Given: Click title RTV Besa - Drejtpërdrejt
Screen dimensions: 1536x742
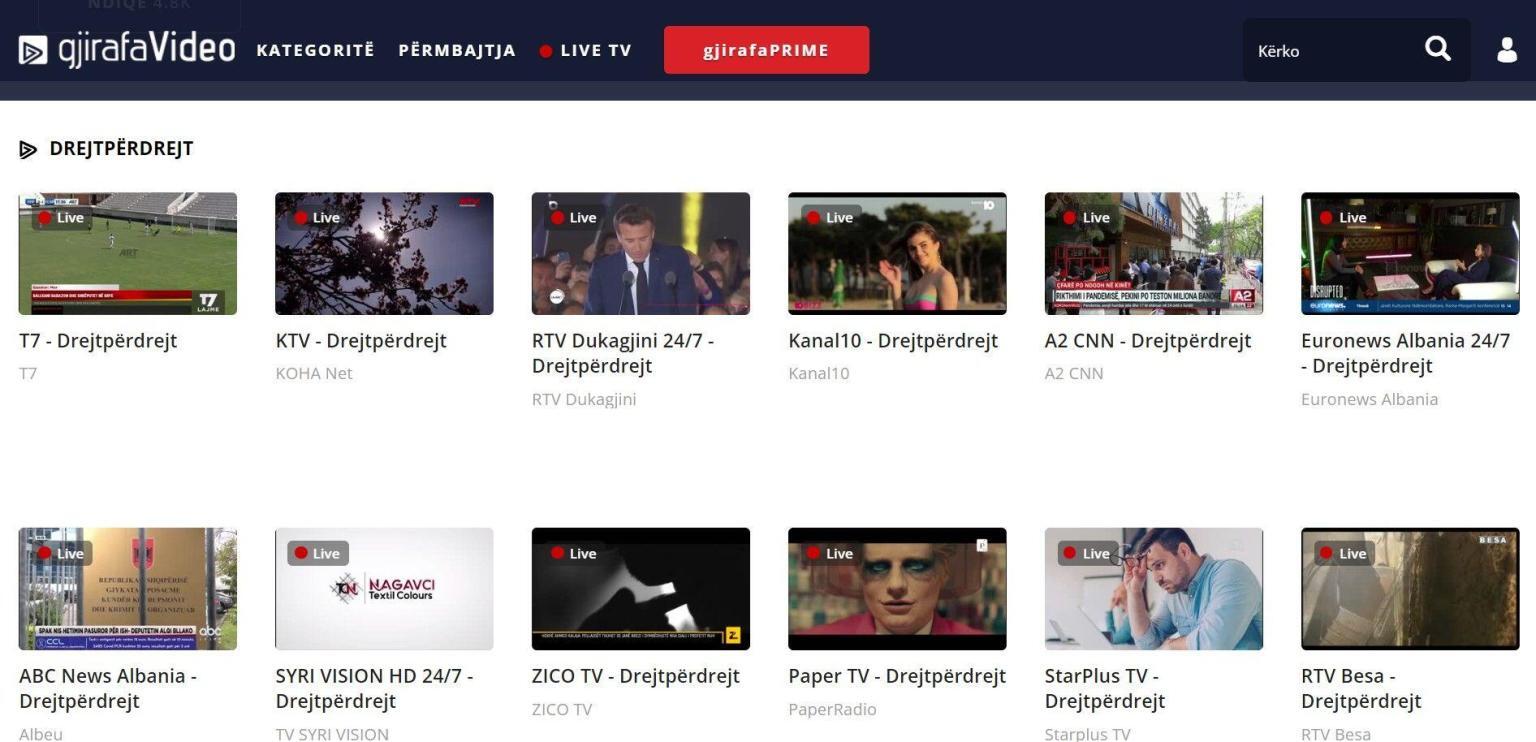Looking at the screenshot, I should (1361, 688).
